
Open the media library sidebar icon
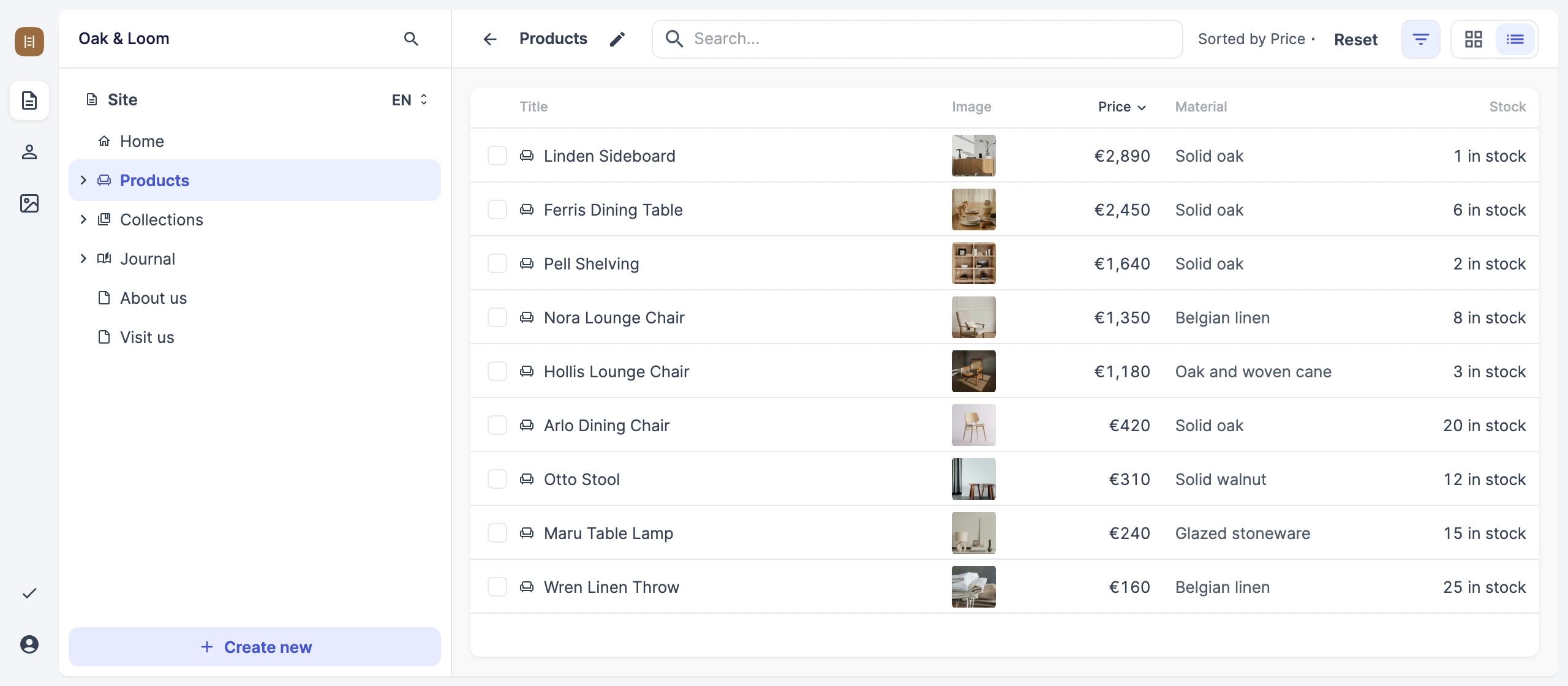point(29,203)
